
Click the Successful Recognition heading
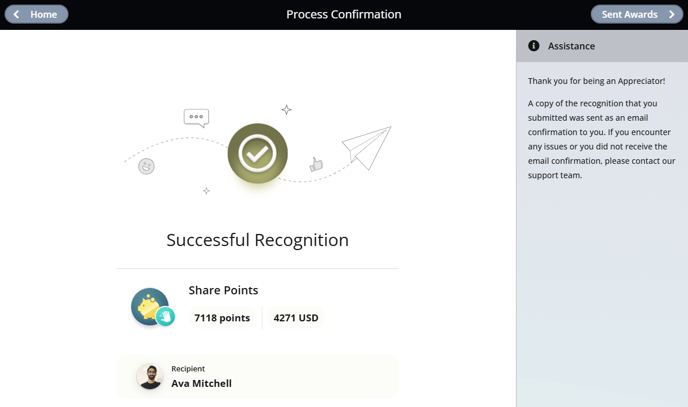(x=258, y=240)
